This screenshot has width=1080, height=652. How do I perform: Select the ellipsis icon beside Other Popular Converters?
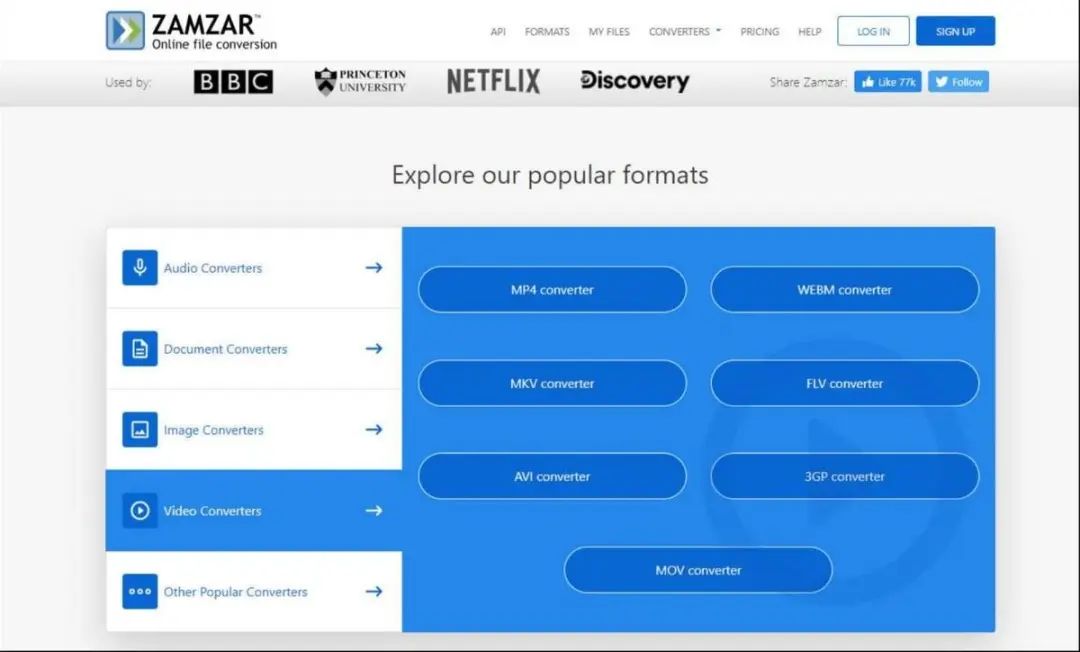coord(139,591)
